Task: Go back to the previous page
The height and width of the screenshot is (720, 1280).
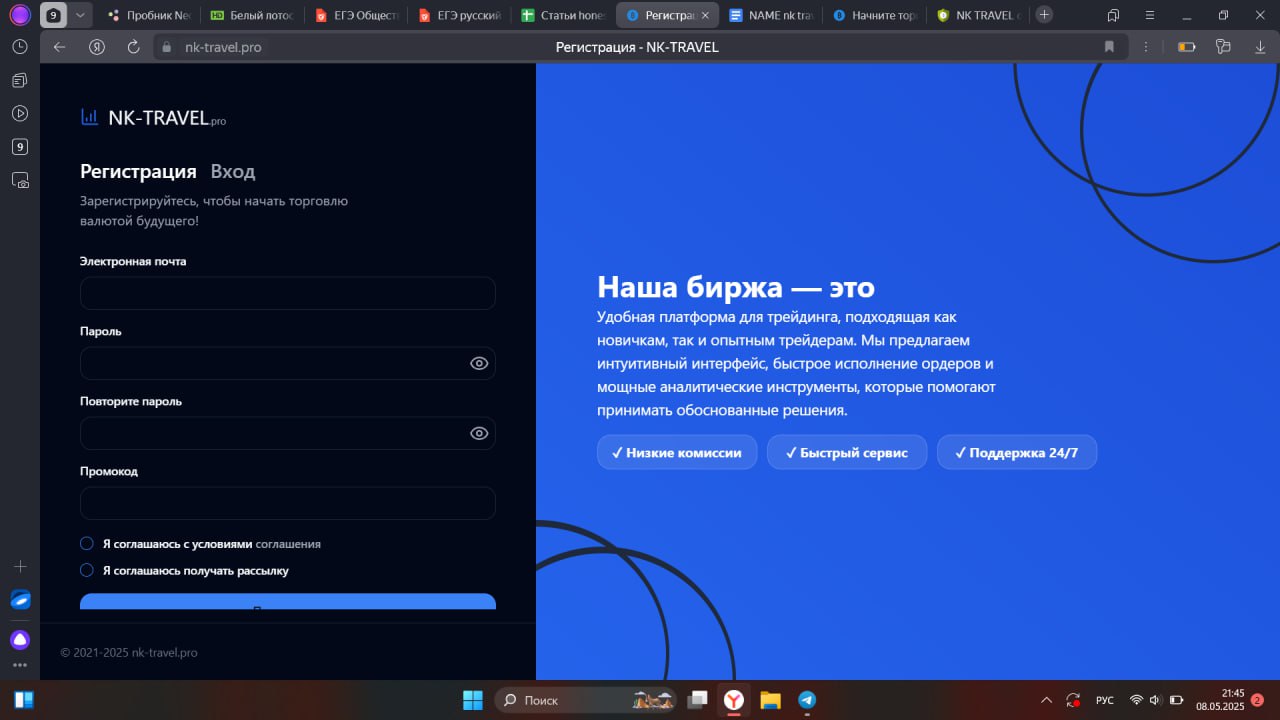Action: click(60, 47)
